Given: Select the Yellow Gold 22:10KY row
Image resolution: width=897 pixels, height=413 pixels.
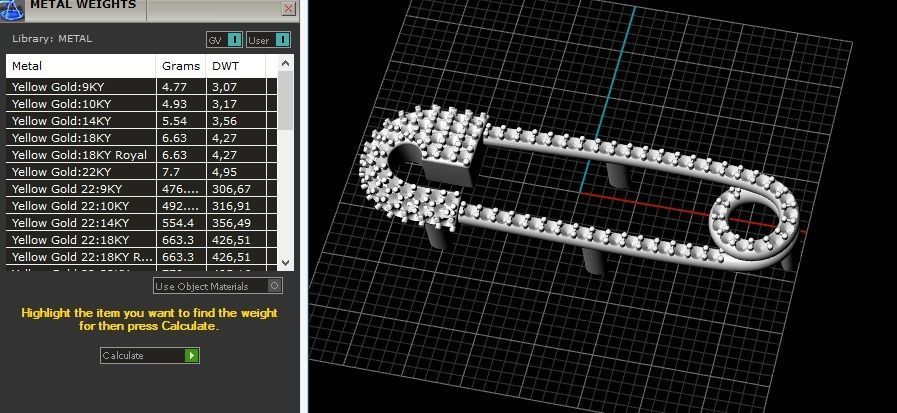Looking at the screenshot, I should pyautogui.click(x=141, y=206).
